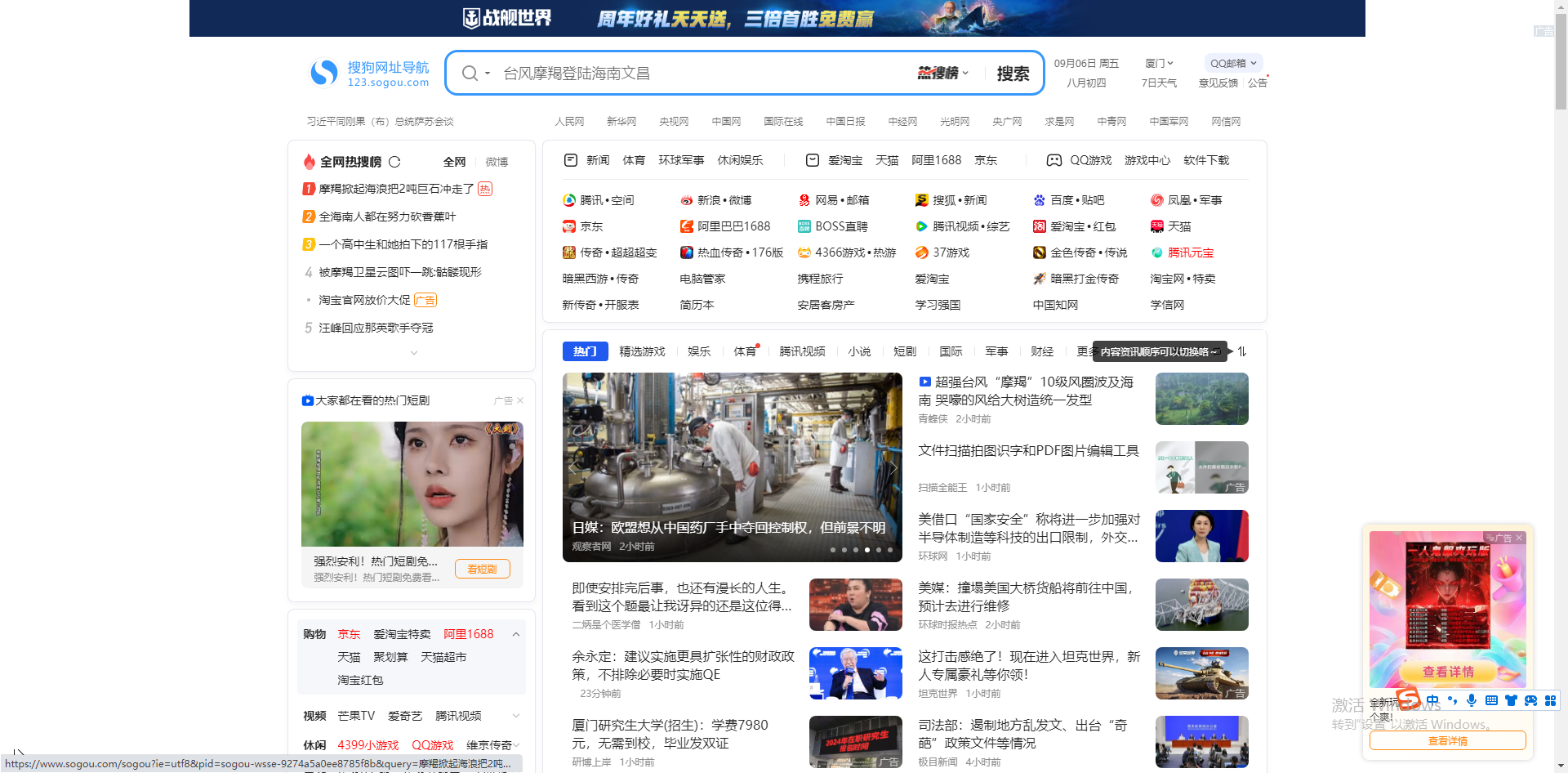The width and height of the screenshot is (1568, 773).
Task: Click the shopping bag icon beside 爱淘宝
Action: [813, 160]
